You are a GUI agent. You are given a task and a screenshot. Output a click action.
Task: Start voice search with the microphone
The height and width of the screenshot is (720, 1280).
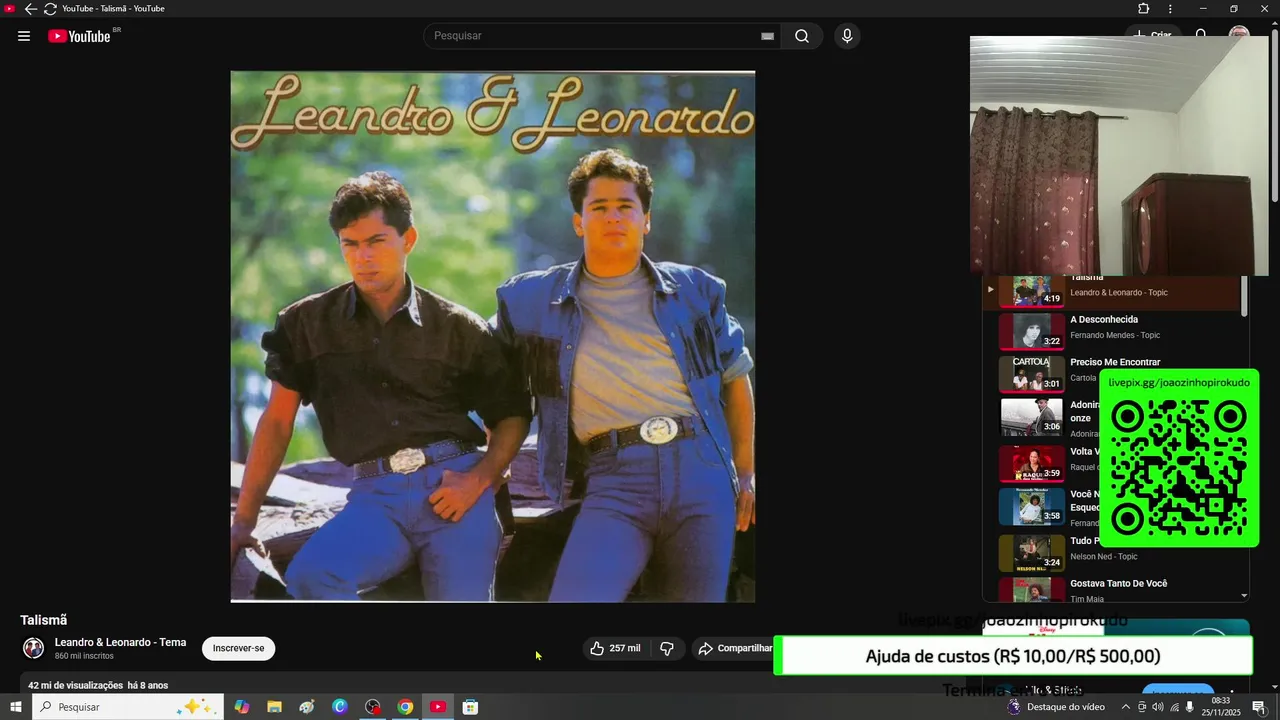847,36
